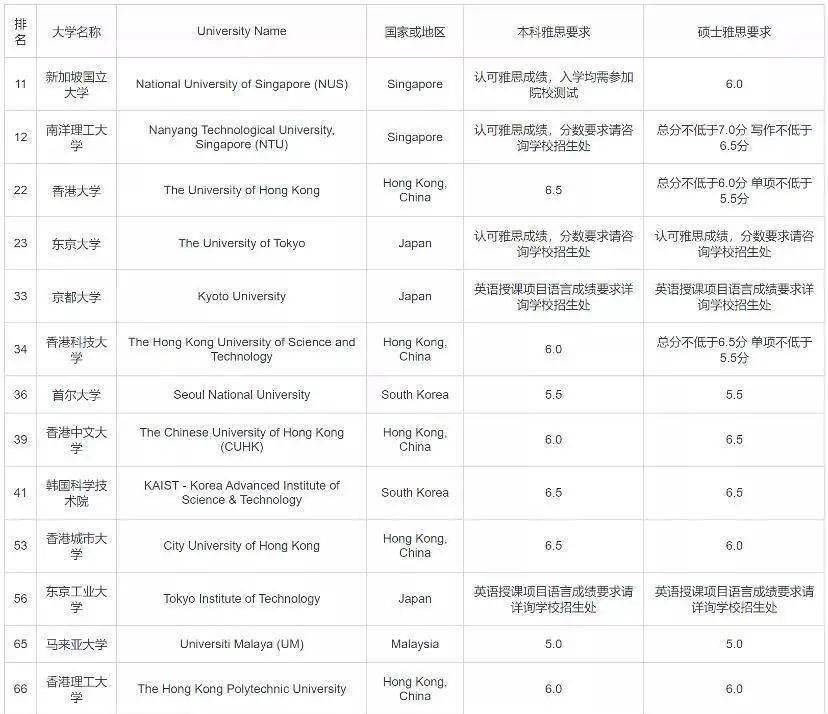
Task: Click the '排名' header cell
Action: (x=20, y=31)
